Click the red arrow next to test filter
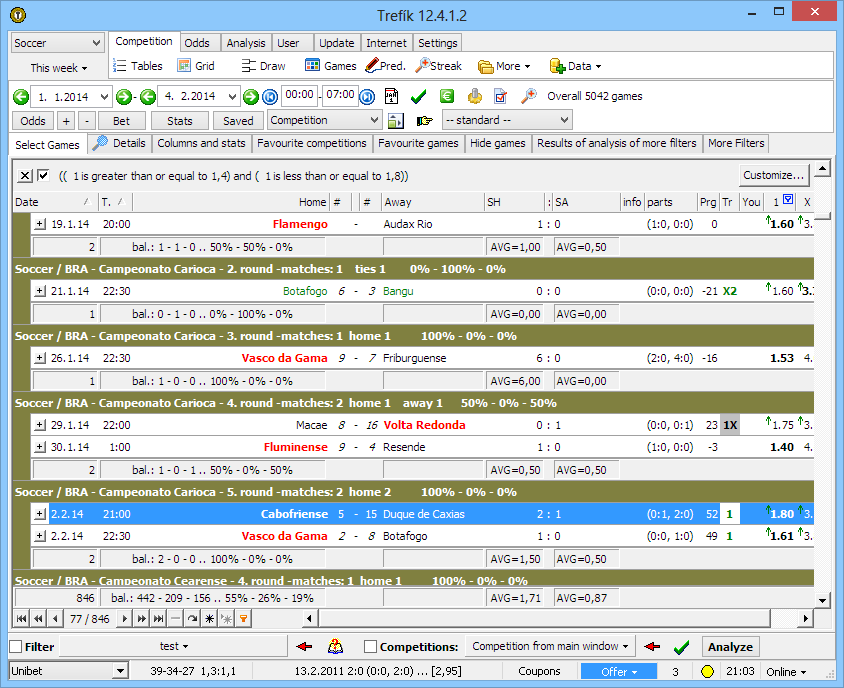Image resolution: width=844 pixels, height=688 pixels. click(304, 646)
